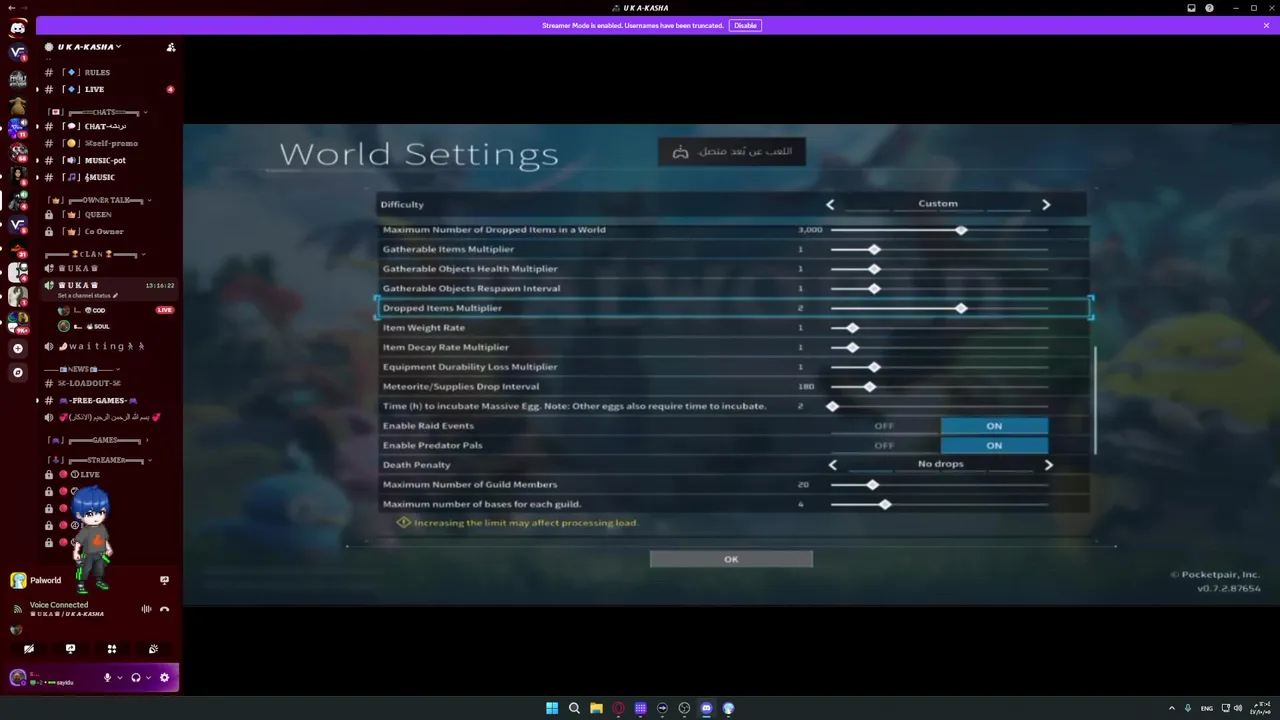Open the Opera browser taskbar icon

point(618,708)
